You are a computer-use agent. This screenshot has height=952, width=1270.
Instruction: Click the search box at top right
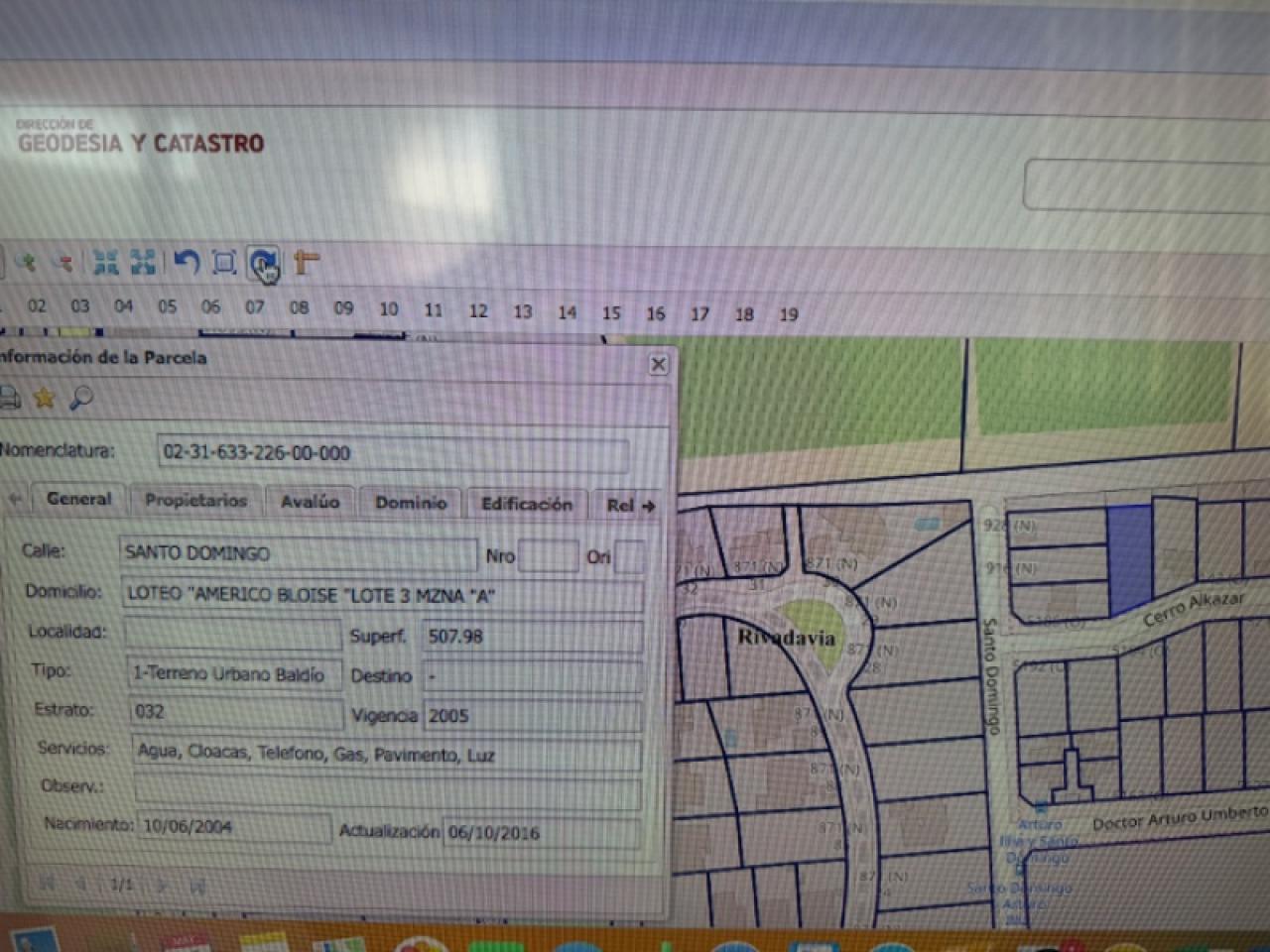(x=1147, y=184)
